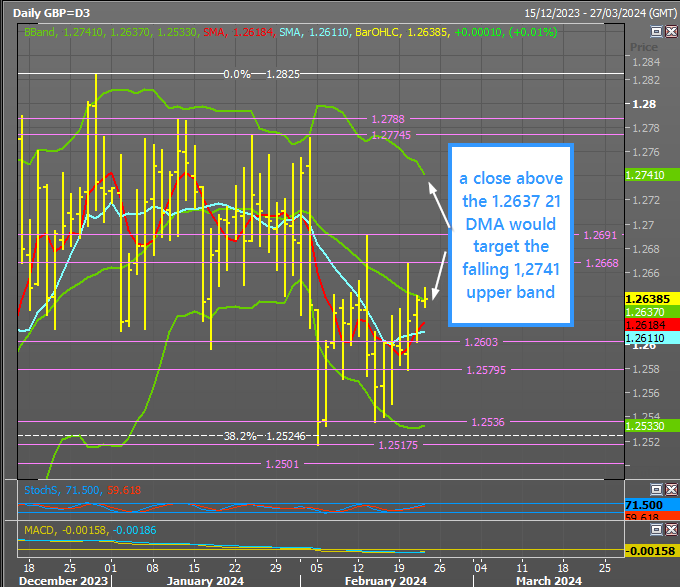
Task: Select the 1.25175 horizontal level label
Action: [398, 445]
